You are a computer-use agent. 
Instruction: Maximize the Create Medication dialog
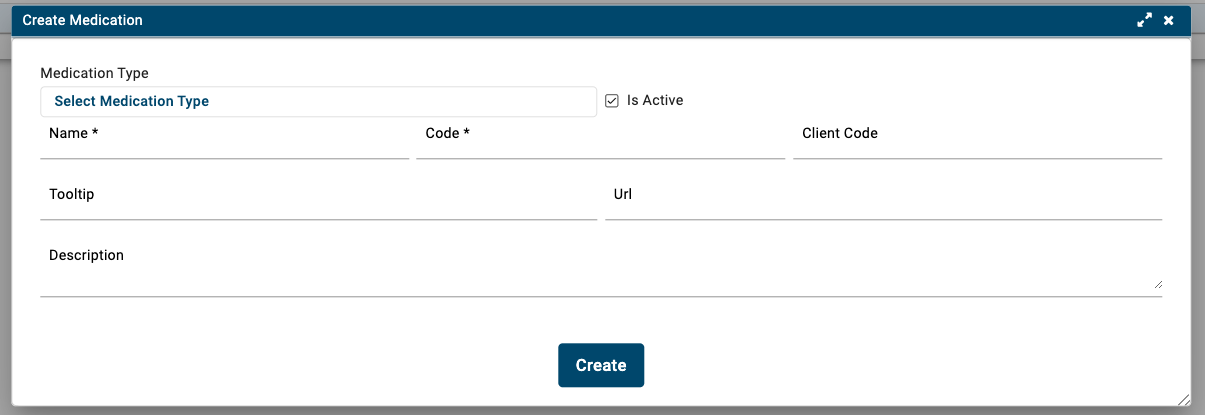click(x=1145, y=20)
